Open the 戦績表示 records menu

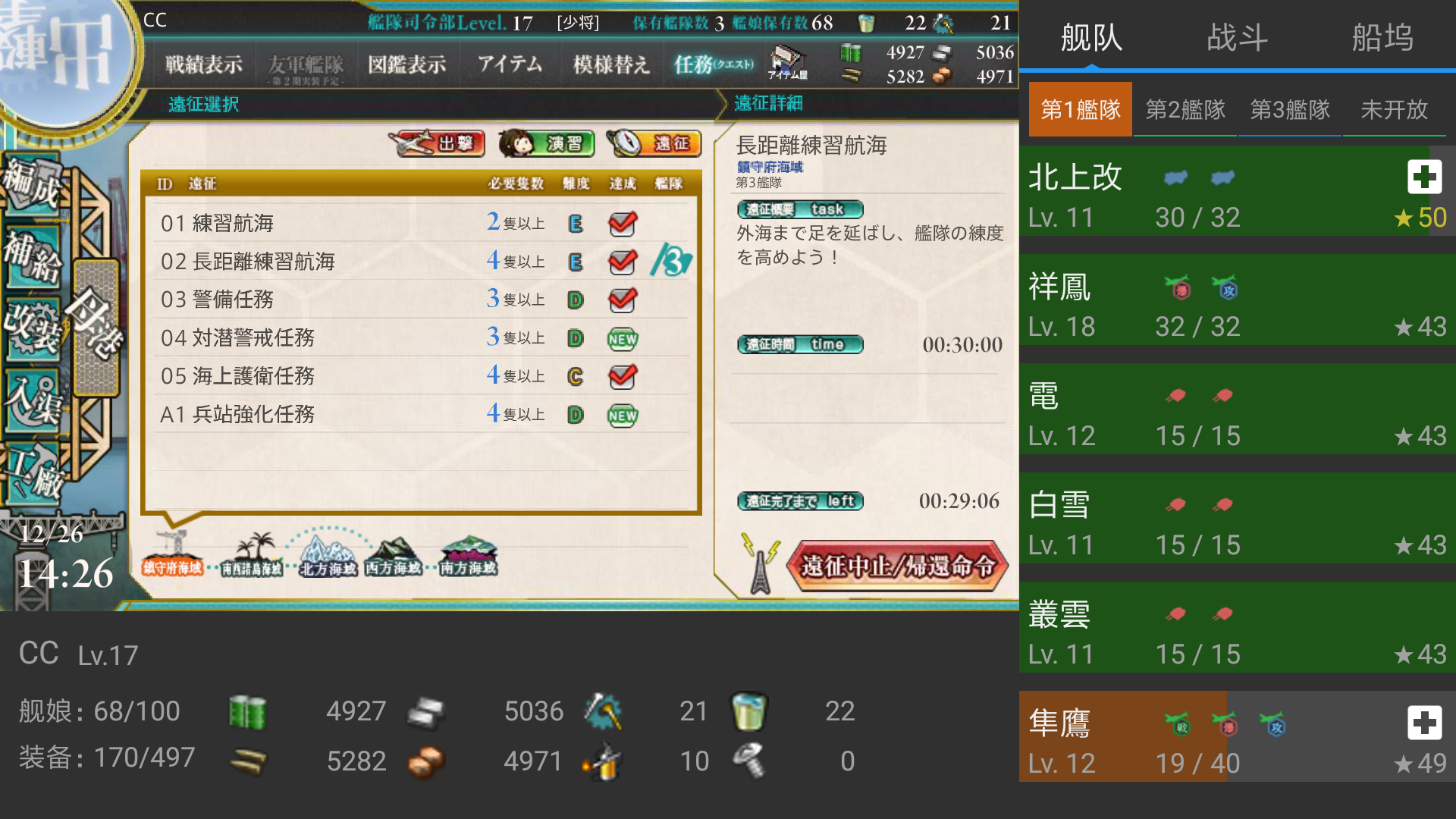(204, 64)
